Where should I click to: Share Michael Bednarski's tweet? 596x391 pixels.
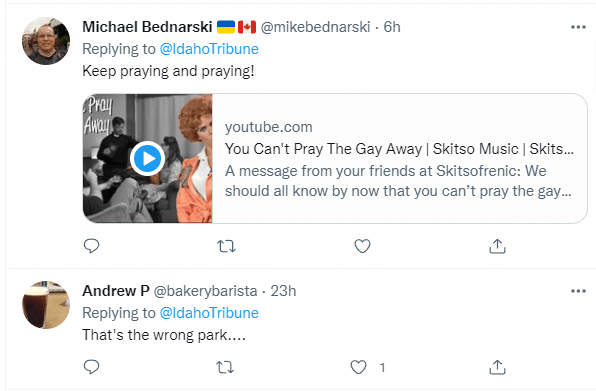pos(497,246)
